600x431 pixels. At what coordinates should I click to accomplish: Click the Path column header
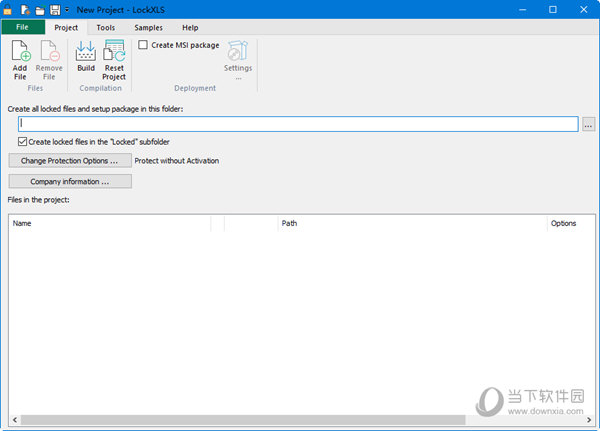click(x=412, y=223)
